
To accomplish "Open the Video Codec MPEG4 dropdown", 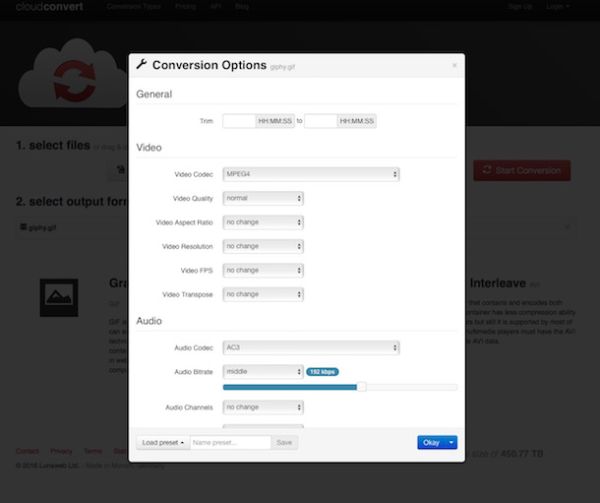I will click(311, 174).
